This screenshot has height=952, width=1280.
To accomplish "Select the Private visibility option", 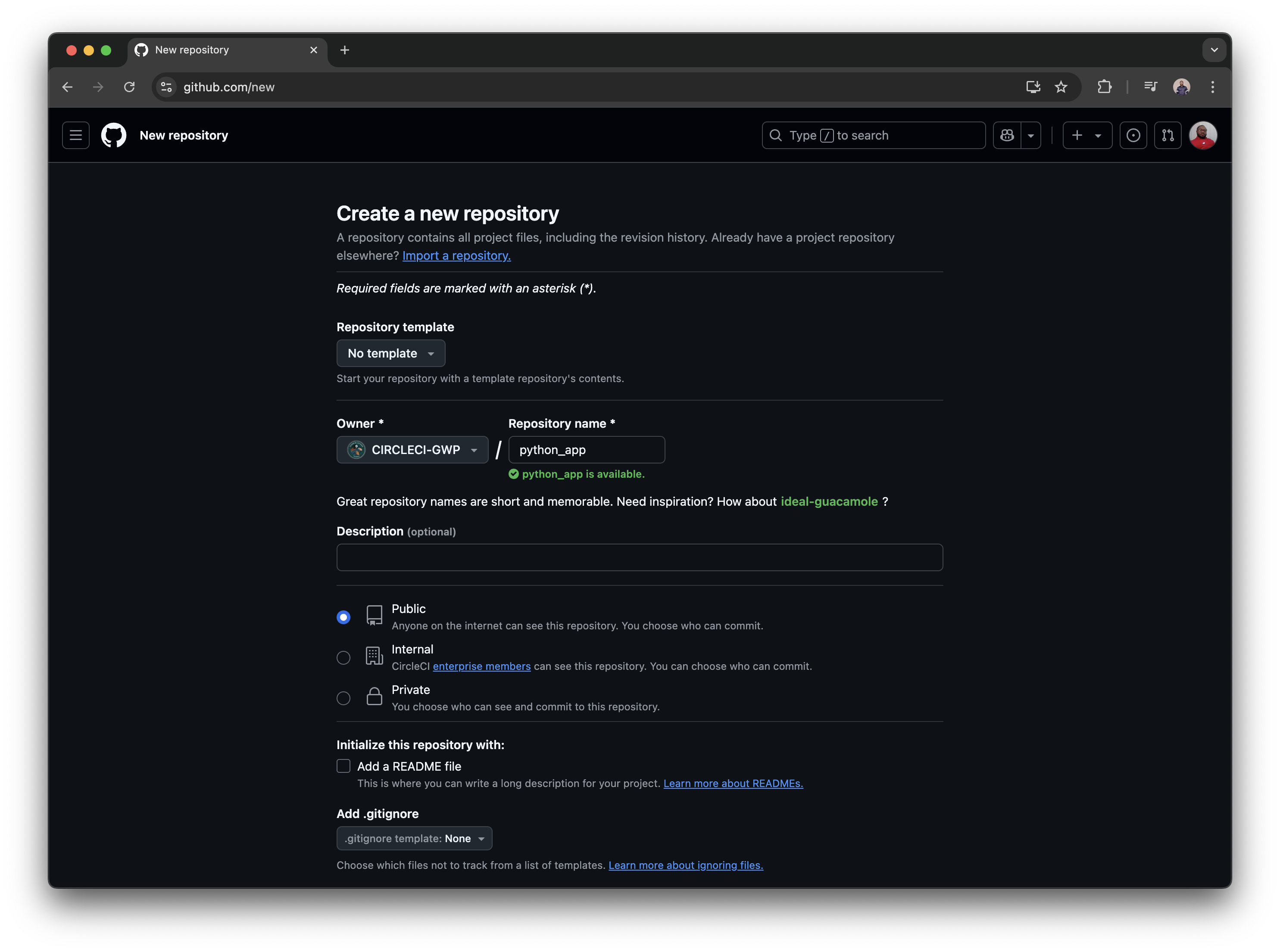I will pos(343,698).
